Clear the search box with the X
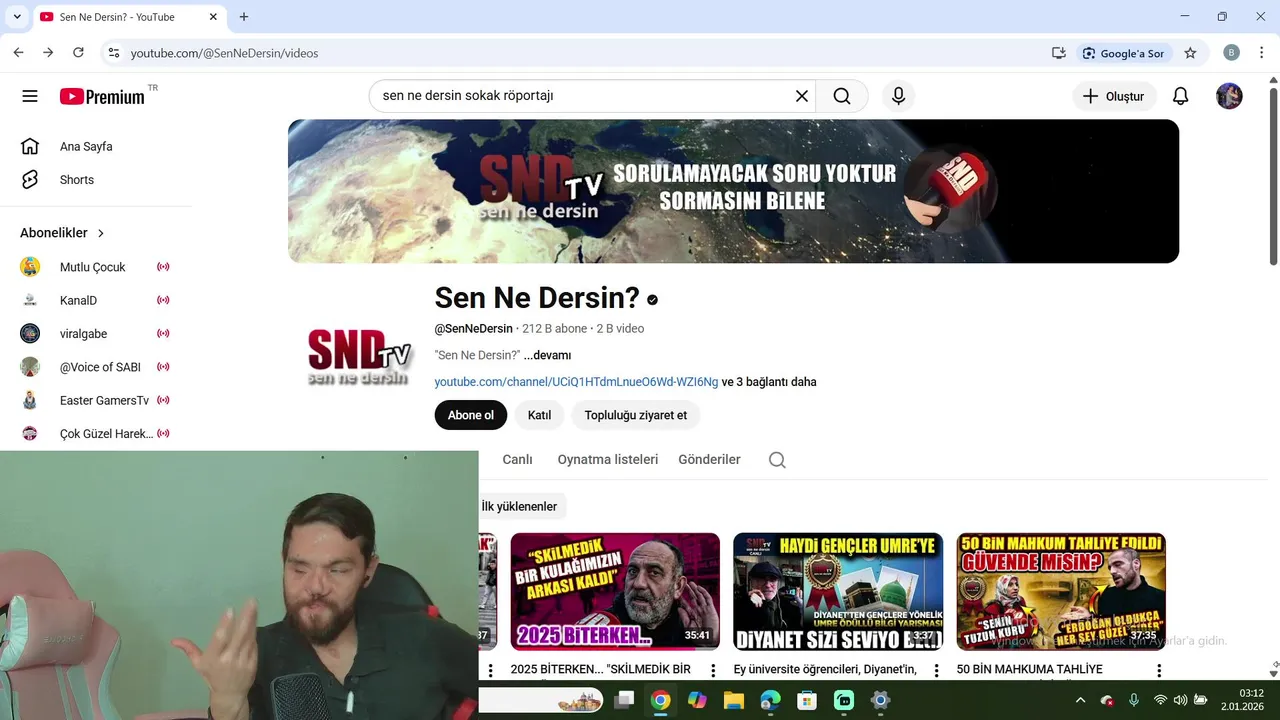This screenshot has height=720, width=1280. click(x=801, y=96)
